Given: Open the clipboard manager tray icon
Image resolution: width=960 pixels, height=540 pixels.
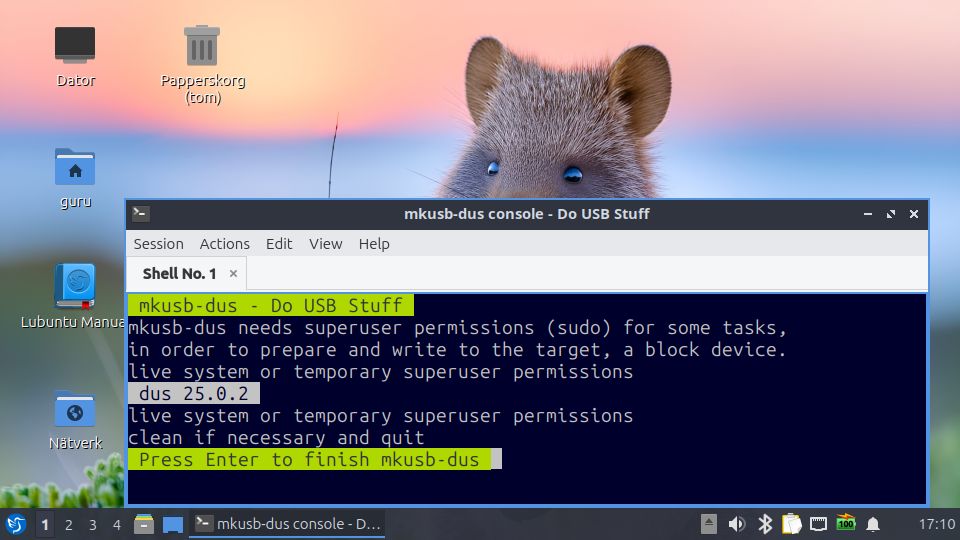Looking at the screenshot, I should [792, 524].
